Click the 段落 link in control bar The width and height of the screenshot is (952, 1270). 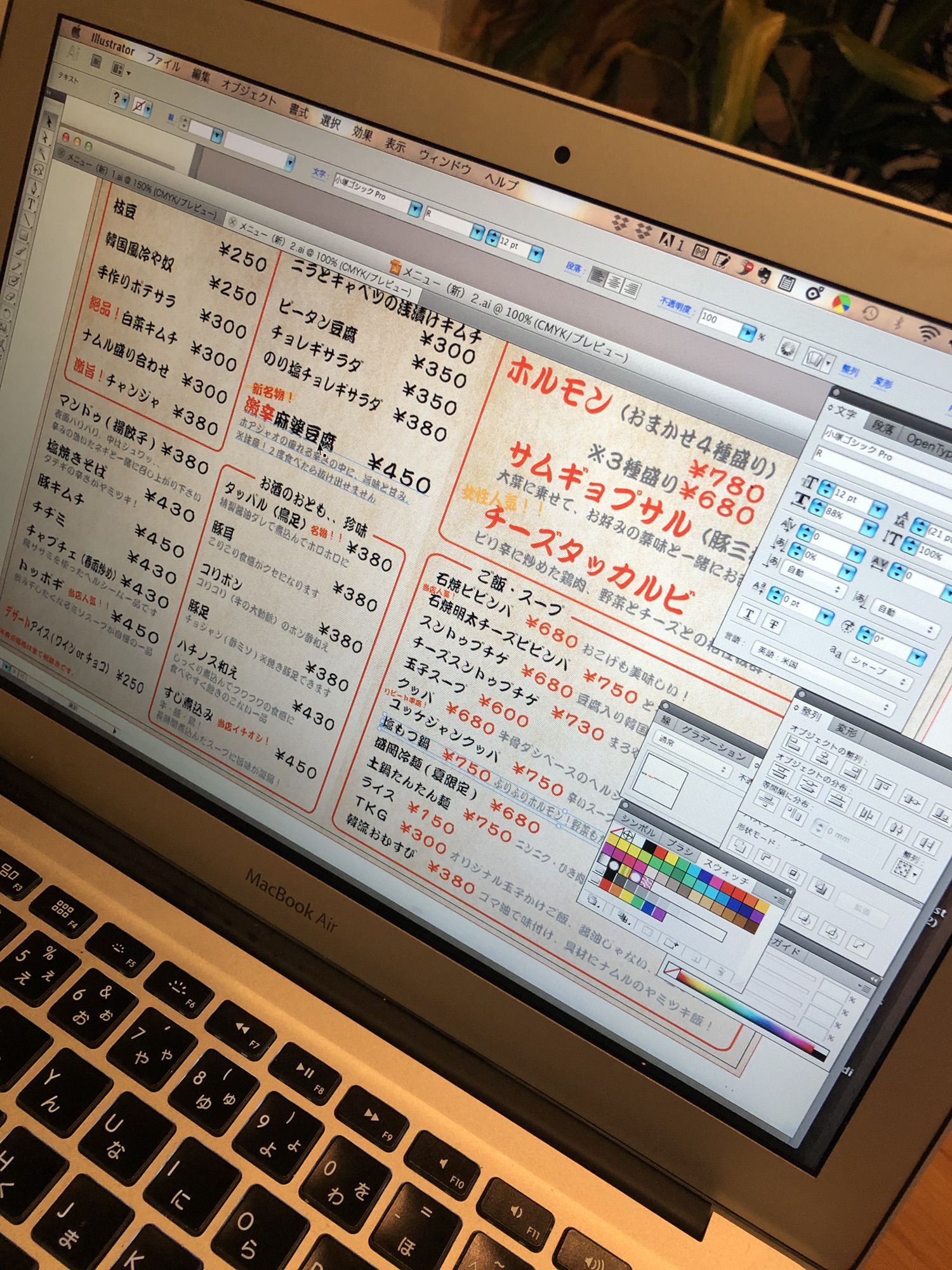pos(574,268)
